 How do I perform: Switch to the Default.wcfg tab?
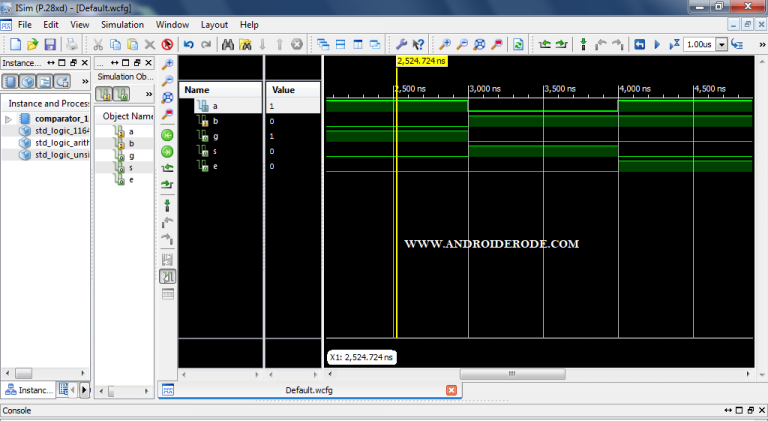click(310, 390)
